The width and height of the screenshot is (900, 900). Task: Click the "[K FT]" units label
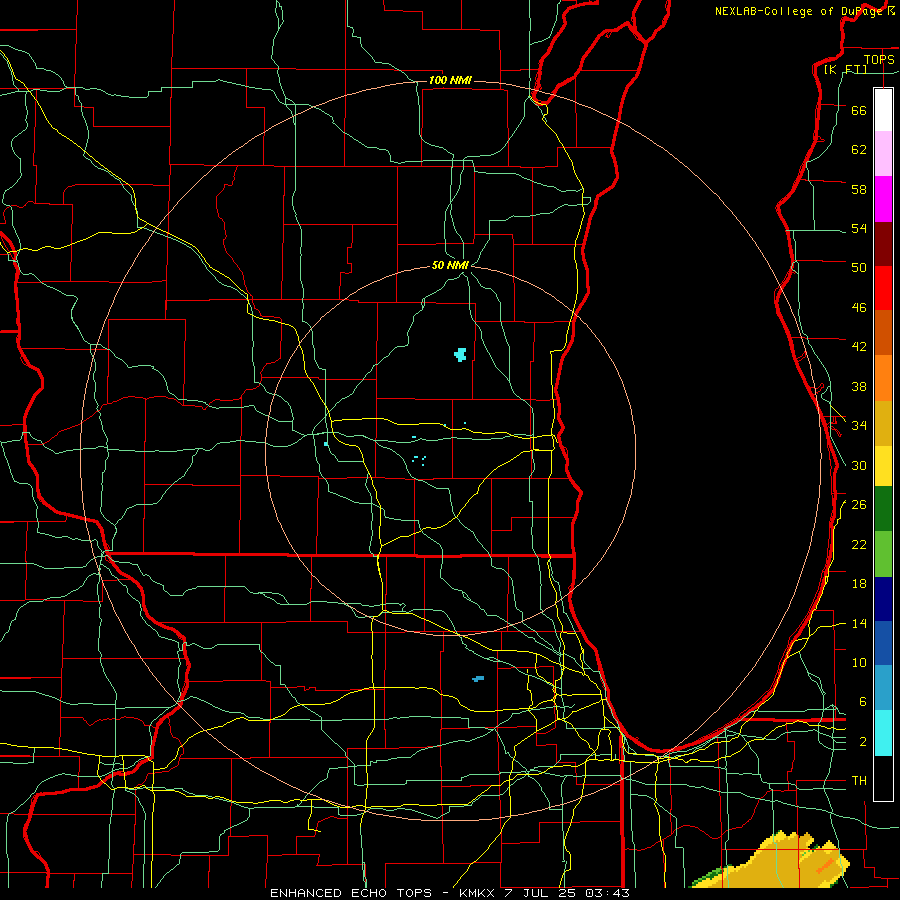845,69
